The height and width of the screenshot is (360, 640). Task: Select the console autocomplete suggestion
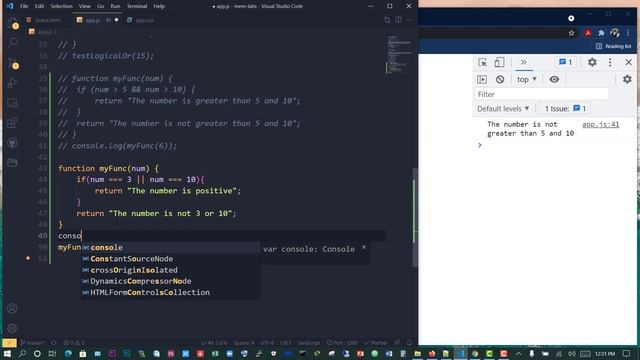click(x=170, y=247)
